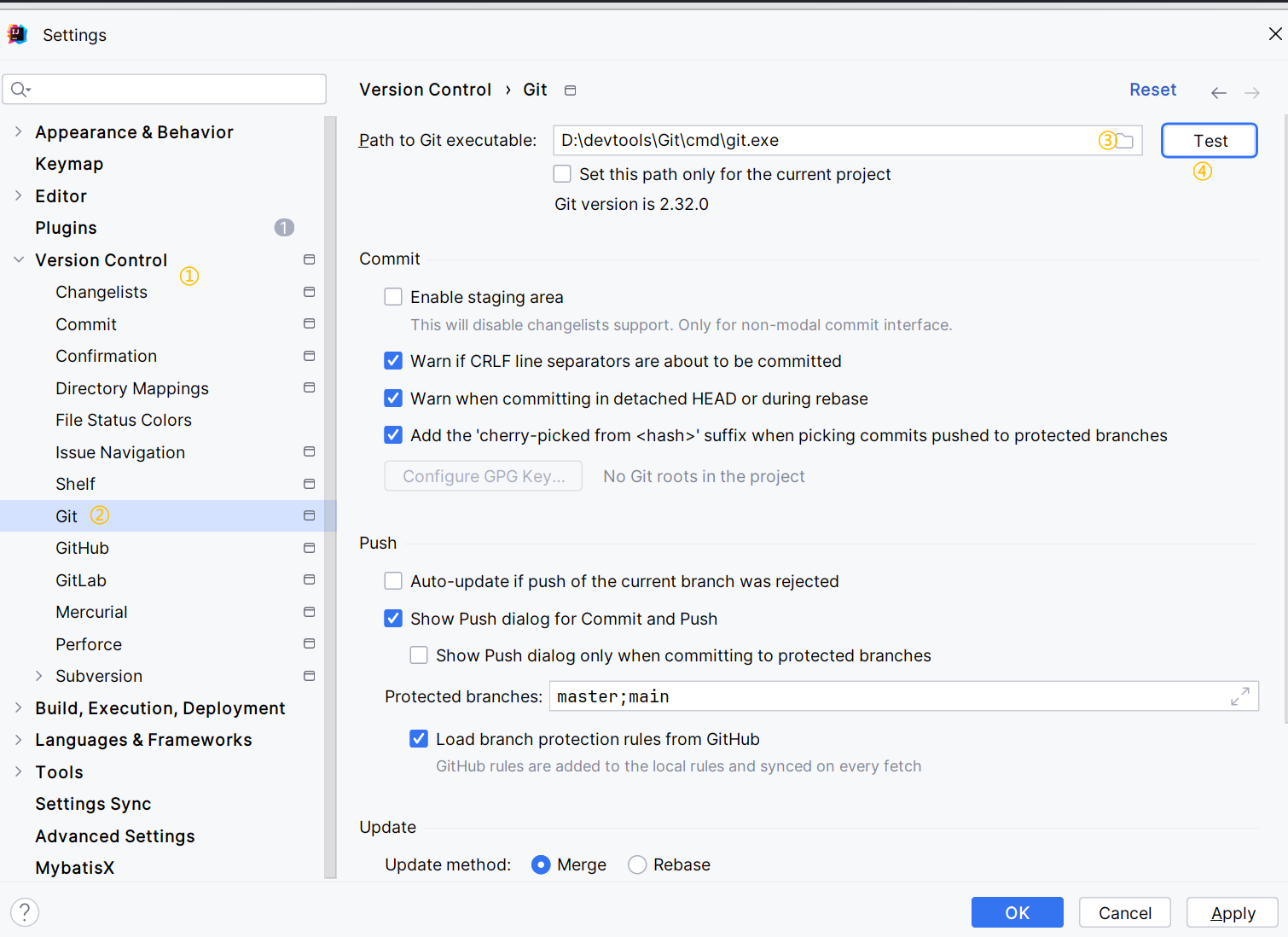Open the MybatisX settings page
The height and width of the screenshot is (937, 1288).
tap(74, 868)
